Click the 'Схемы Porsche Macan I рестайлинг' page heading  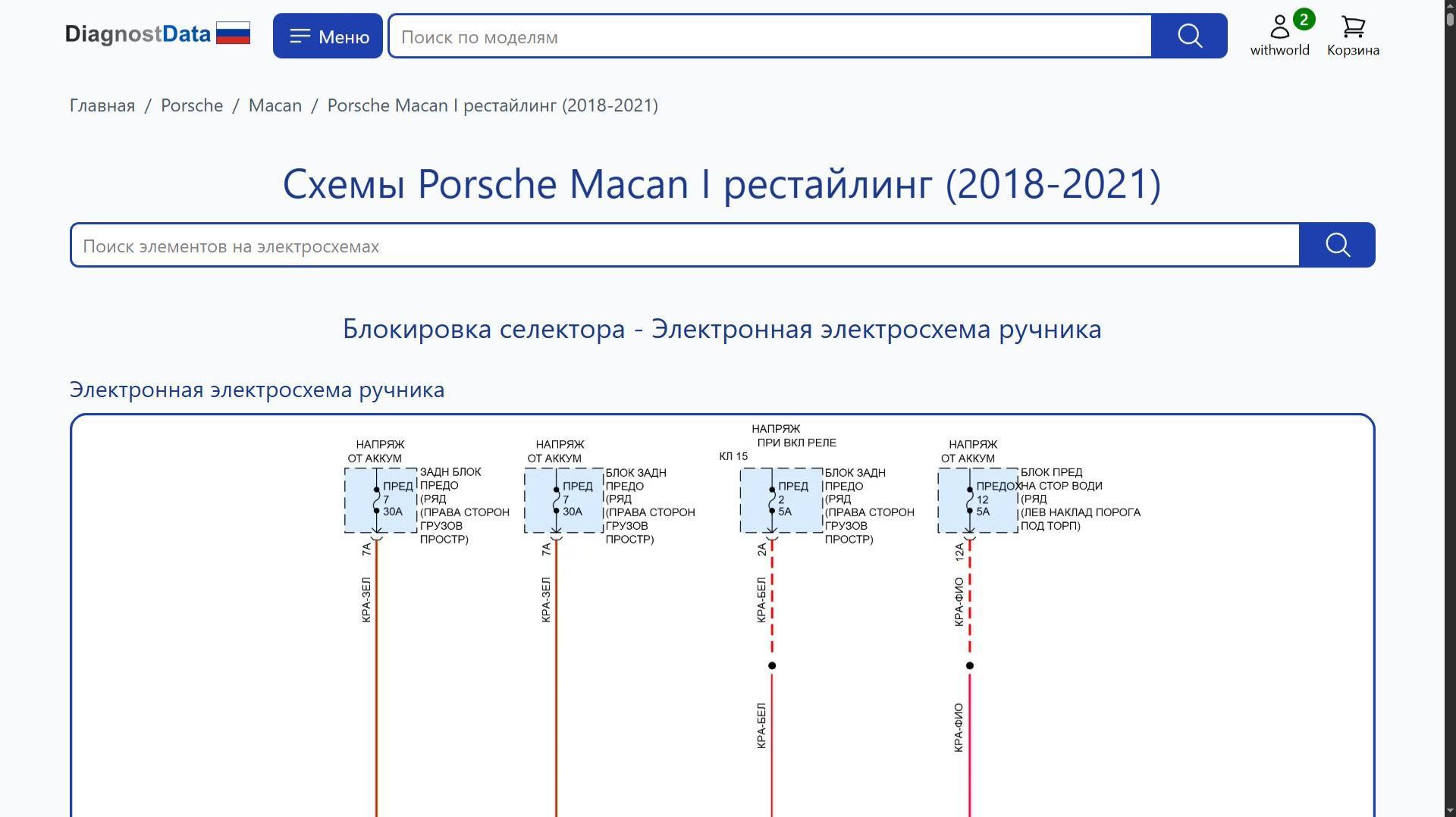(x=722, y=183)
